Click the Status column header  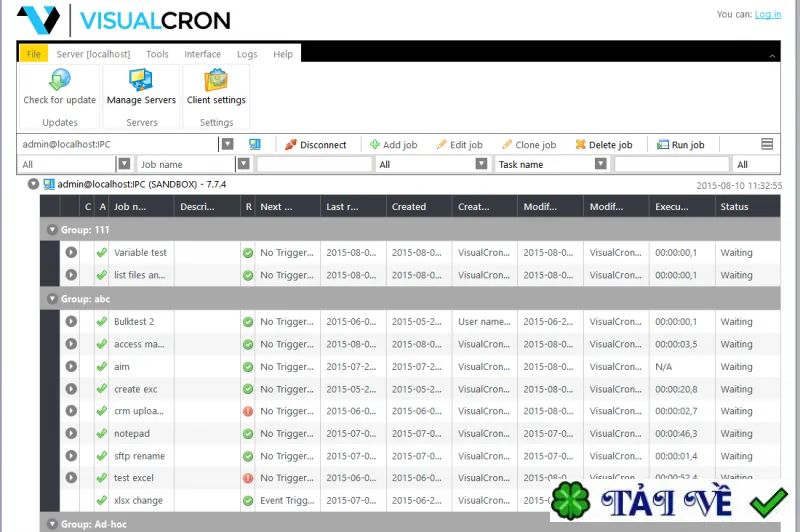734,207
